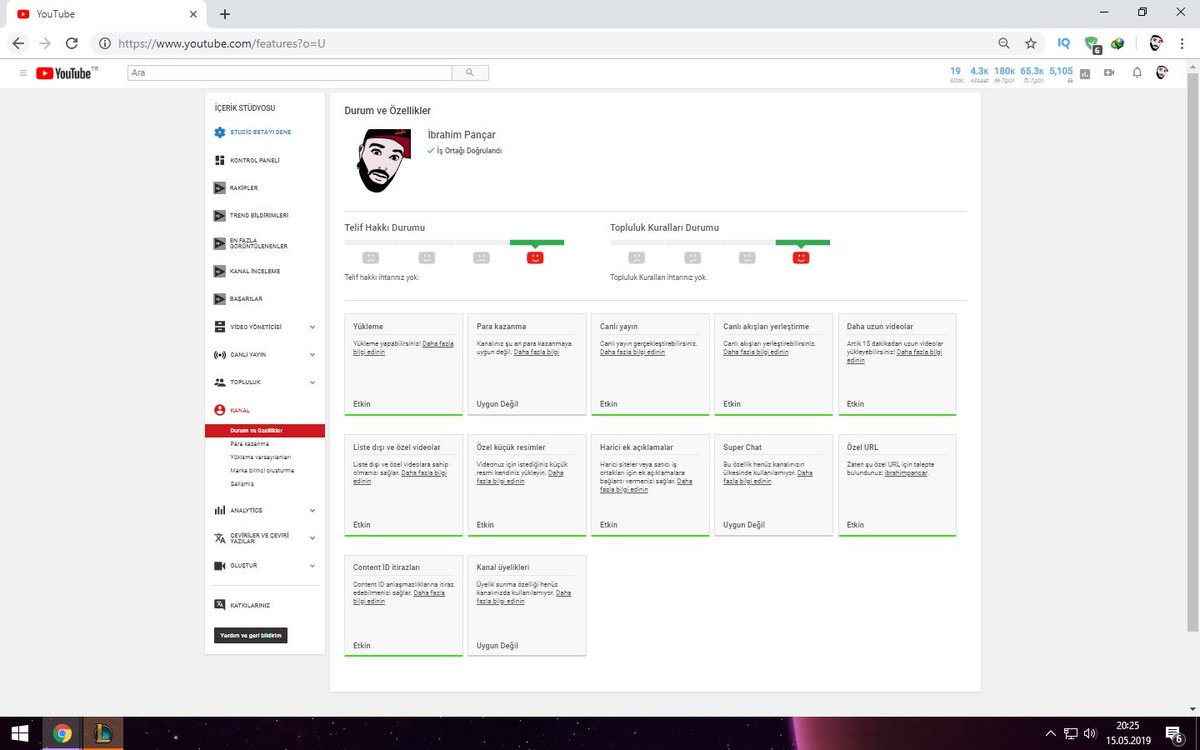This screenshot has height=750, width=1200.
Task: Expand the Oluştur section
Action: tap(312, 565)
